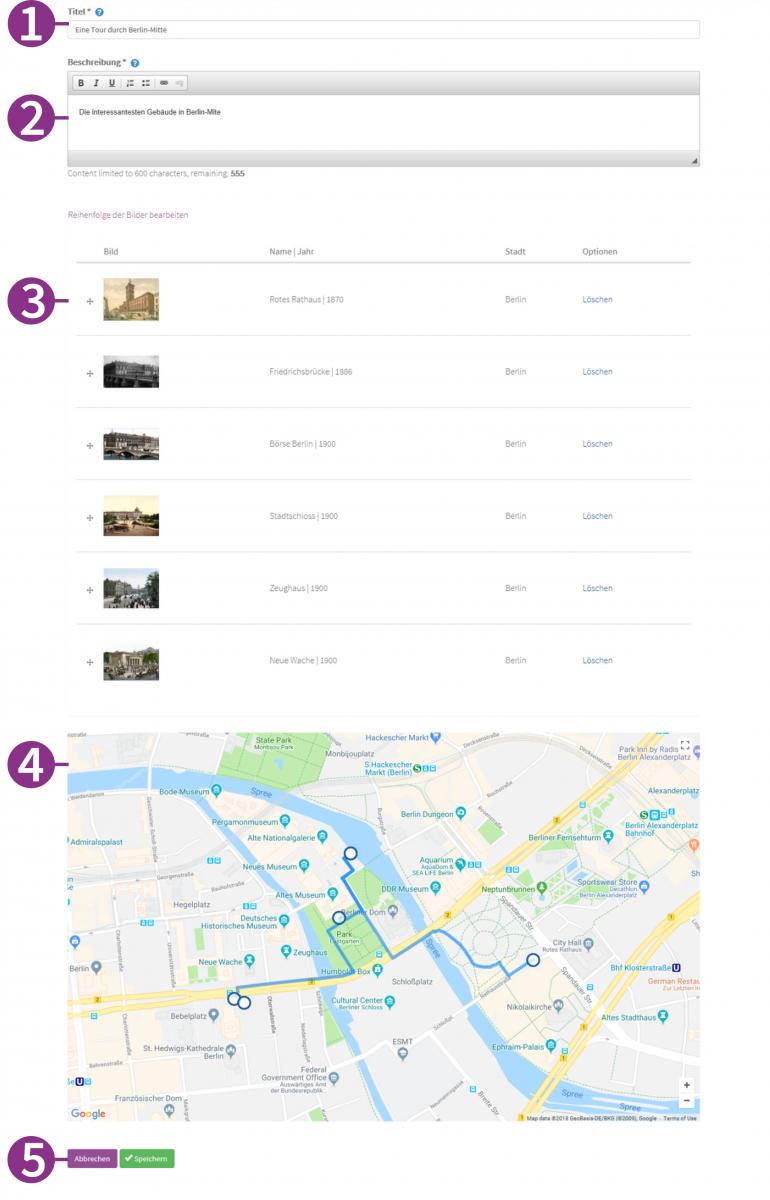Click the Titel input field
Image resolution: width=770 pixels, height=1200 pixels.
(x=383, y=30)
